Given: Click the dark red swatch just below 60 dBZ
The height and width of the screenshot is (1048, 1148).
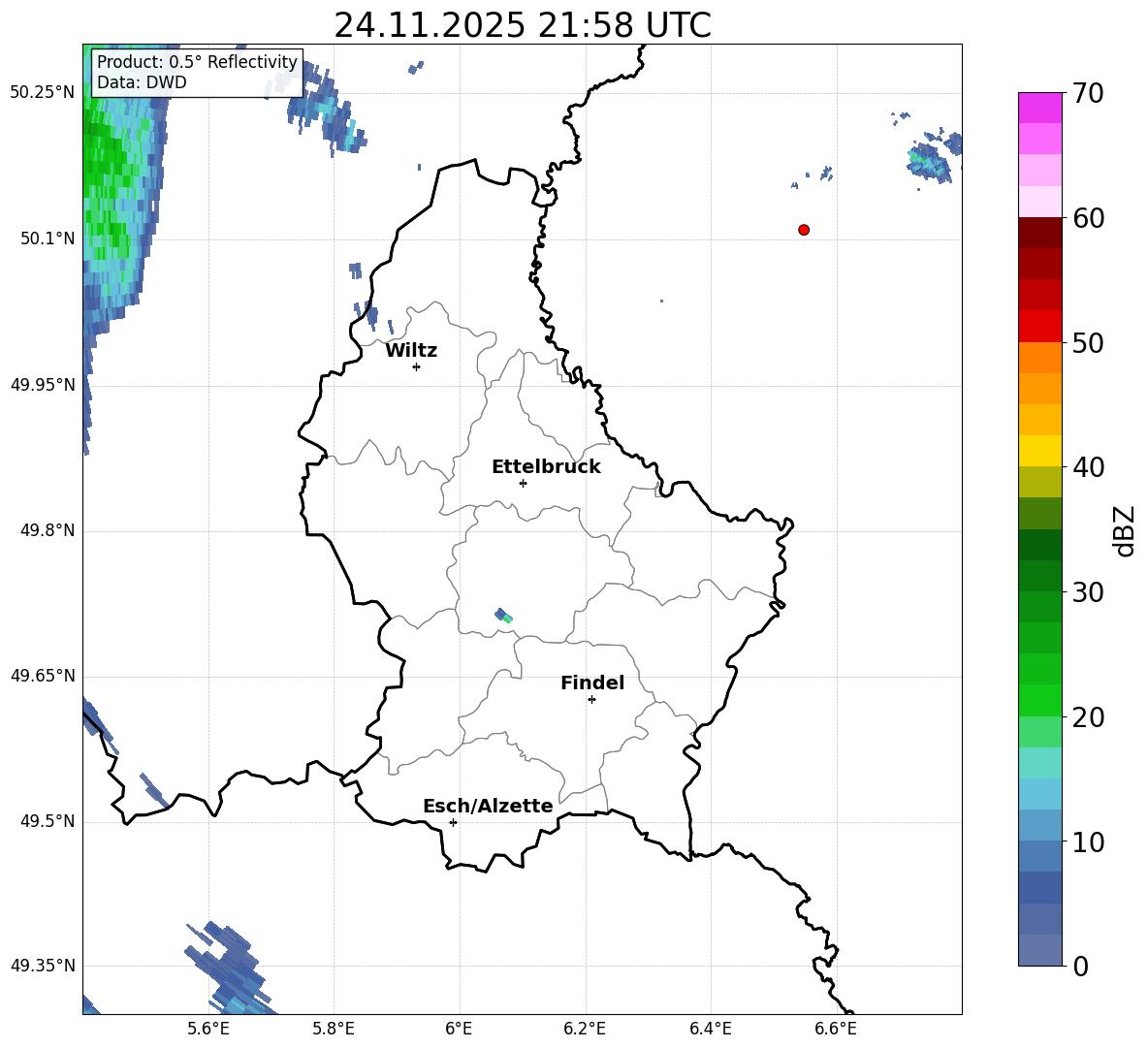Looking at the screenshot, I should point(1039,233).
